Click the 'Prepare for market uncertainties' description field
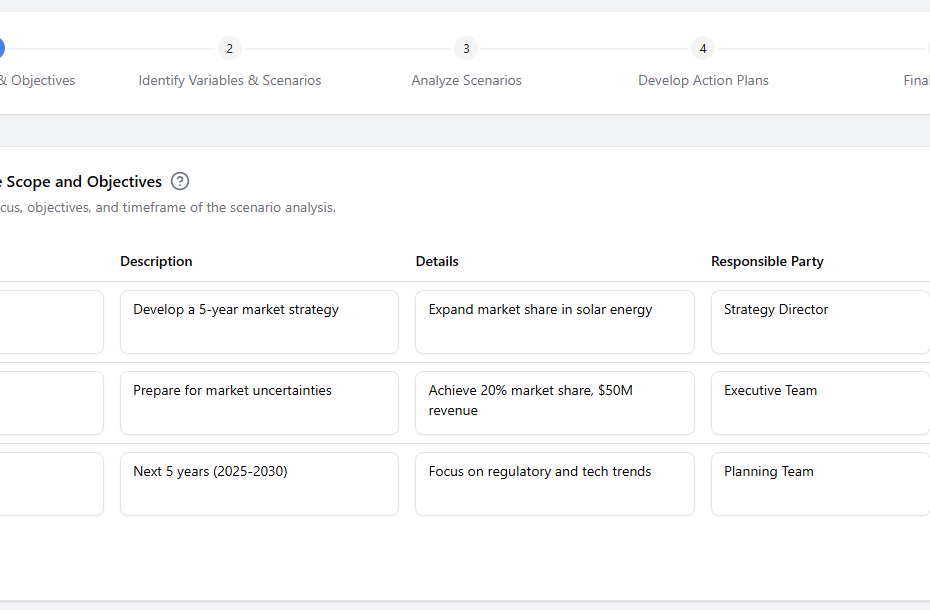Viewport: 930px width, 610px height. [259, 403]
